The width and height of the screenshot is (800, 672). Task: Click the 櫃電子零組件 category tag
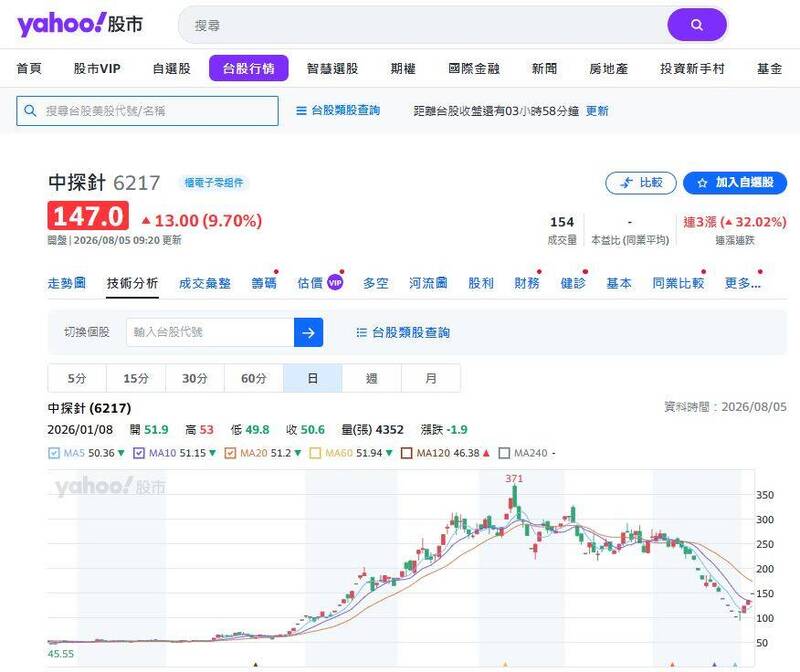(214, 183)
